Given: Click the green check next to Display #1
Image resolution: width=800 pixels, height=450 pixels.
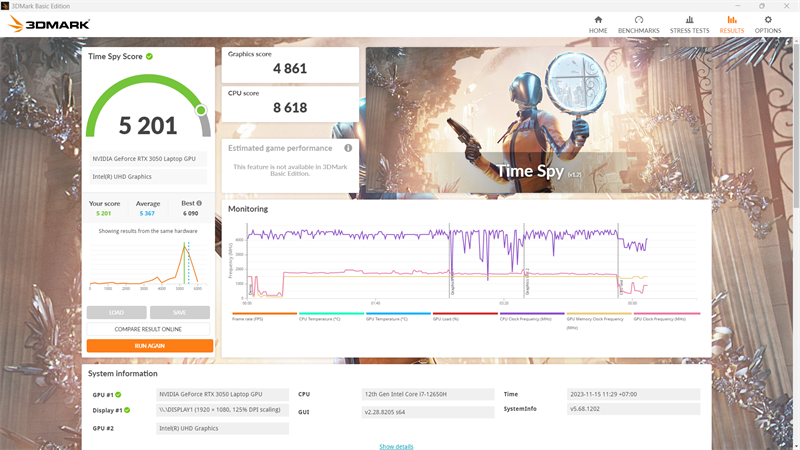Looking at the screenshot, I should coord(127,410).
